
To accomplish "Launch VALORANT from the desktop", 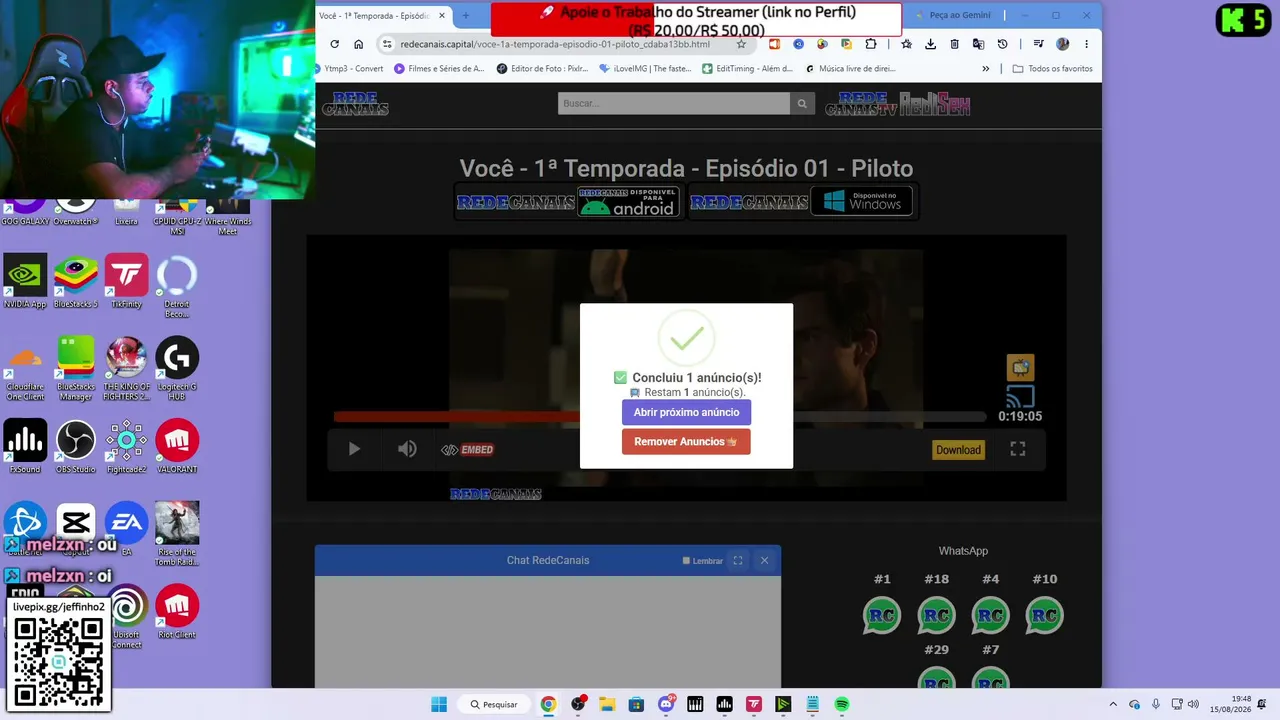I will click(x=177, y=446).
